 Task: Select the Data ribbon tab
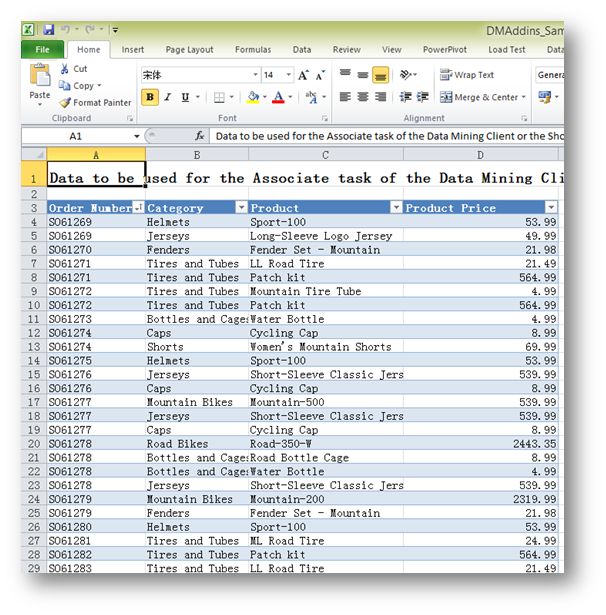(x=302, y=49)
